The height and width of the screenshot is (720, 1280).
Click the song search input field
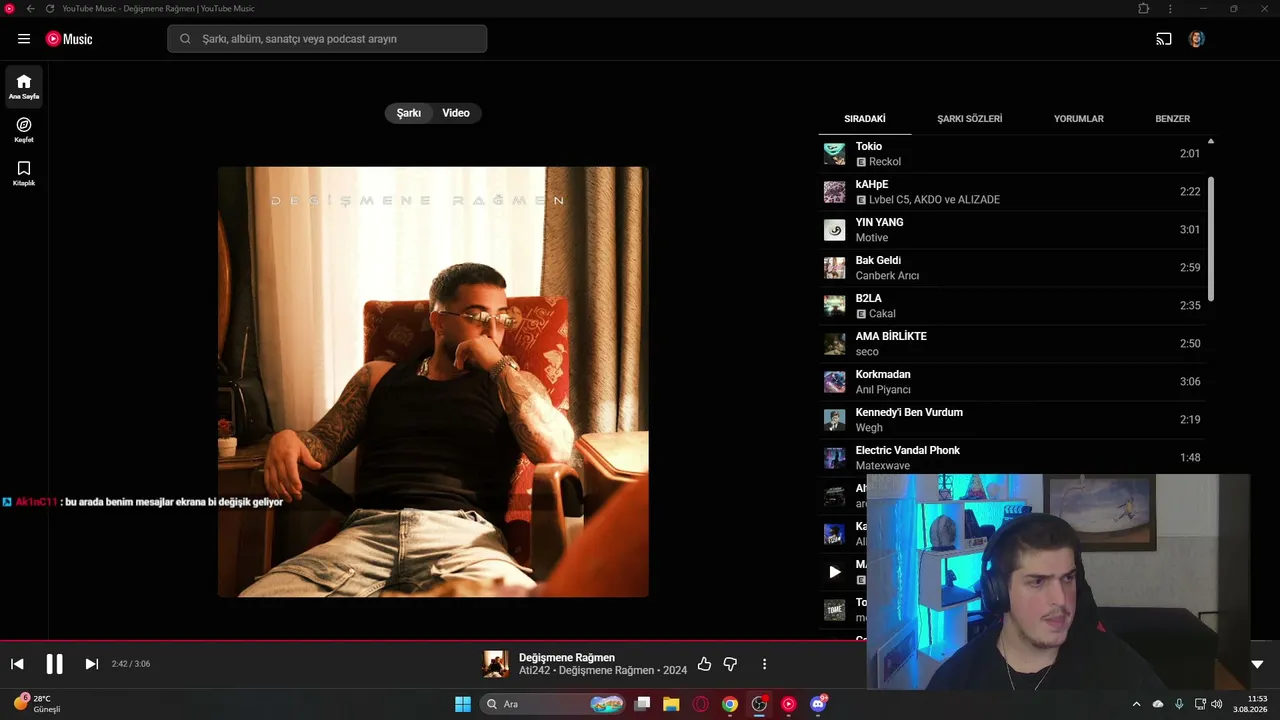pyautogui.click(x=327, y=39)
